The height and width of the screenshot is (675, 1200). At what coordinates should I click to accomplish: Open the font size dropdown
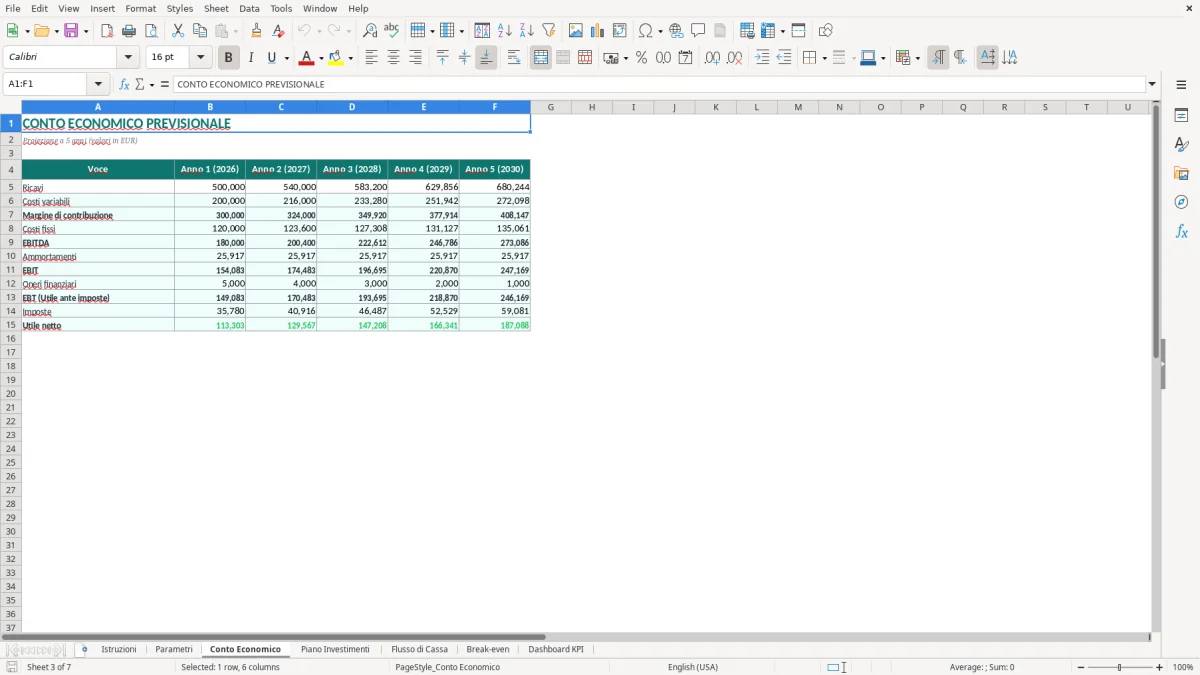(x=200, y=58)
